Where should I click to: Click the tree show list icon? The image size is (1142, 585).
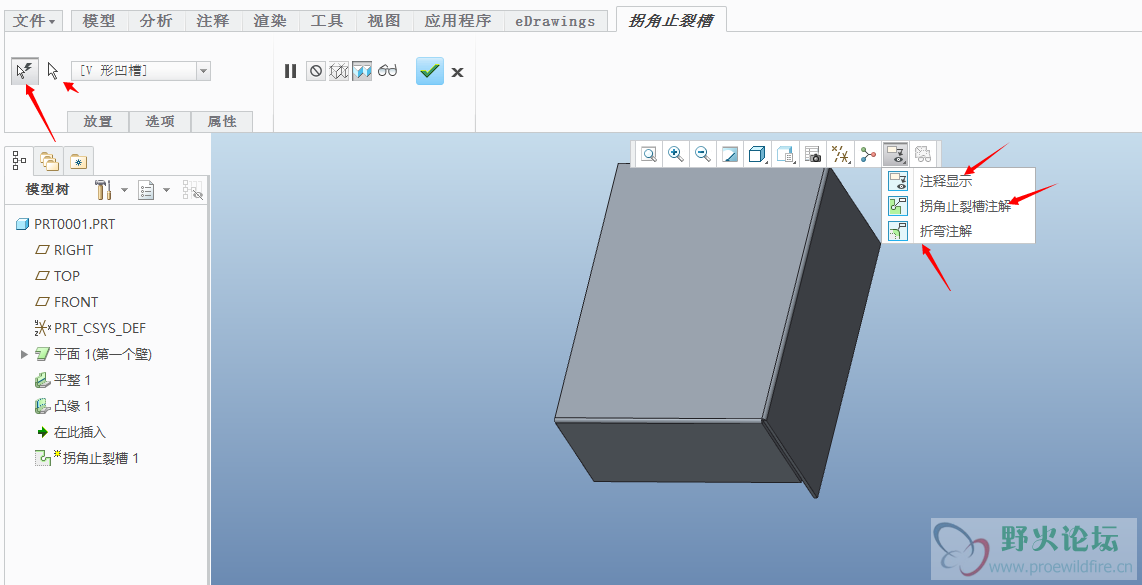click(147, 191)
